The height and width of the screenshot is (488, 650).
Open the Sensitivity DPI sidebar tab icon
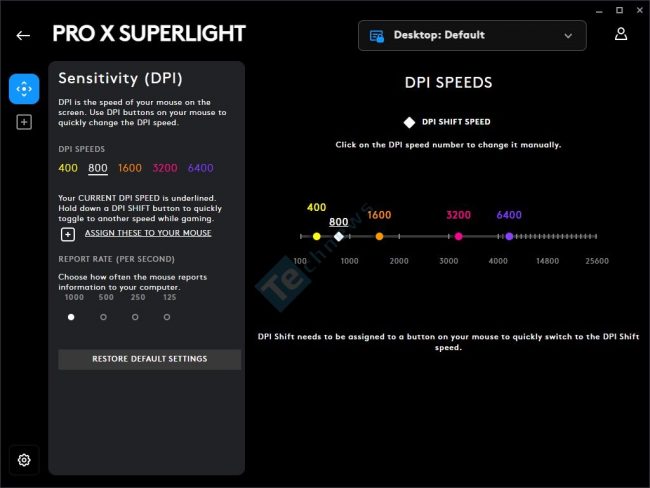tap(24, 89)
